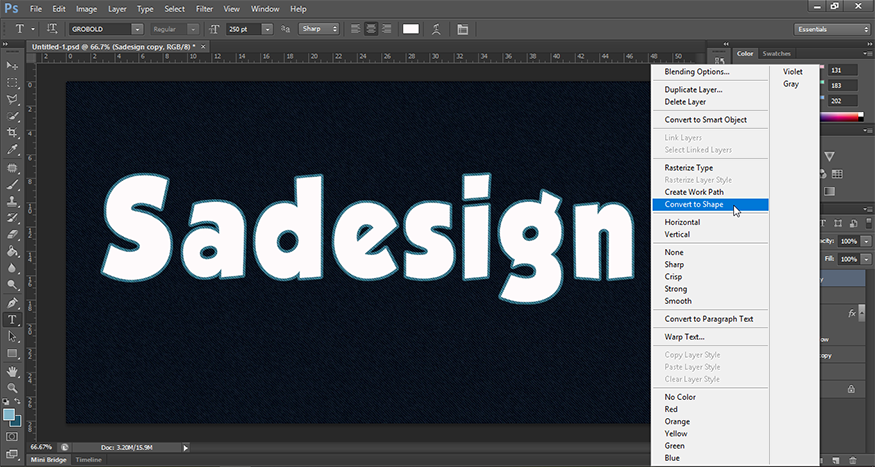
Task: Switch to the Color panel tab
Action: pos(745,54)
